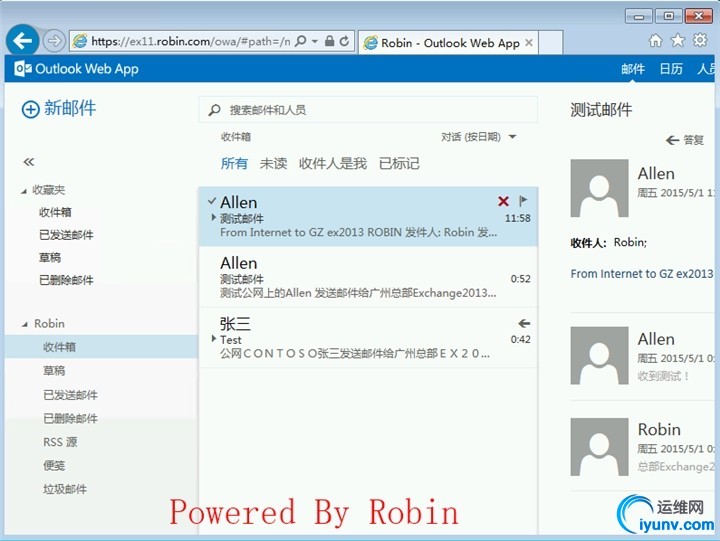Open the 垃圾邮件 junk folder
The height and width of the screenshot is (541, 720).
(65, 489)
